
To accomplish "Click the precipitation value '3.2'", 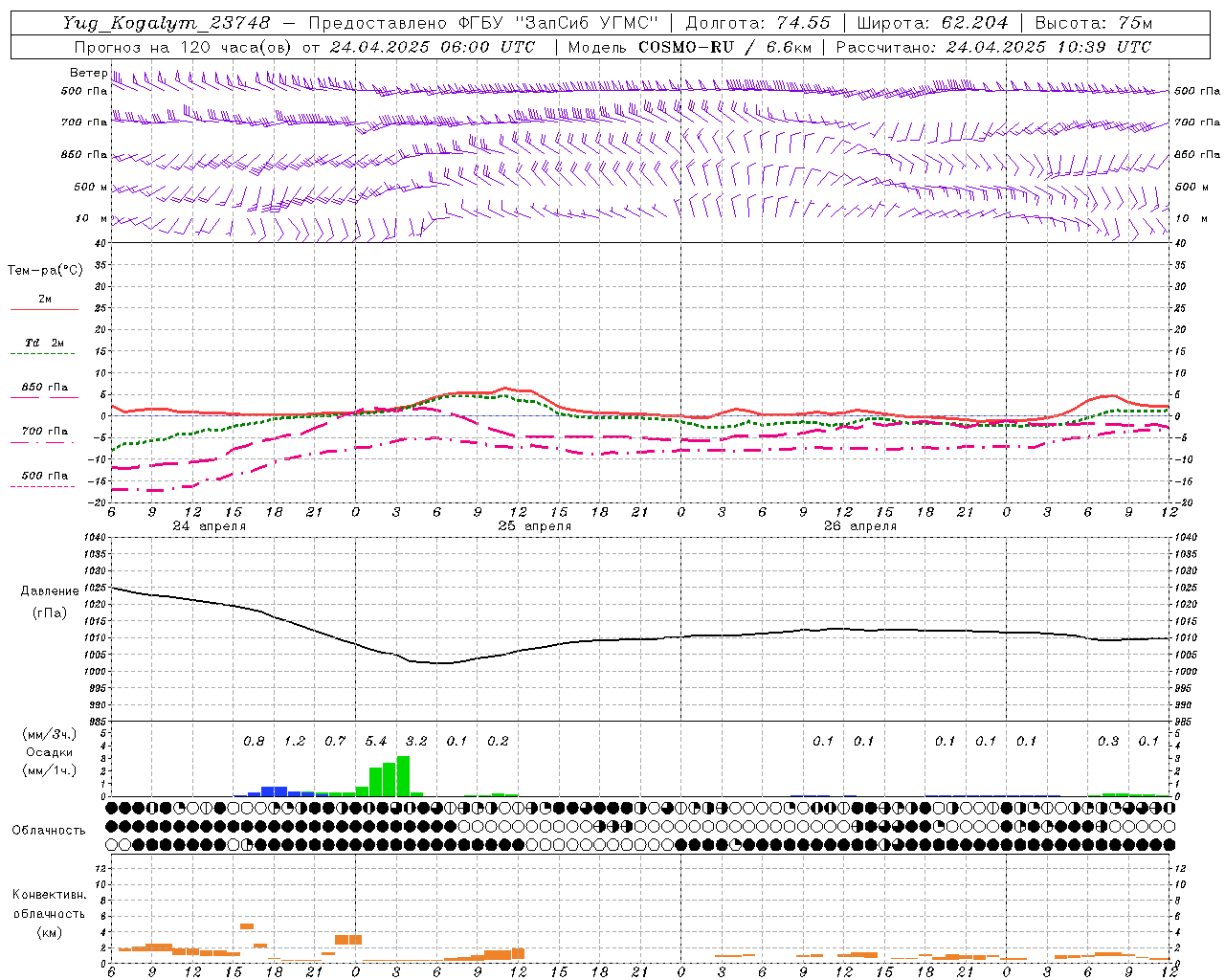I will [416, 742].
